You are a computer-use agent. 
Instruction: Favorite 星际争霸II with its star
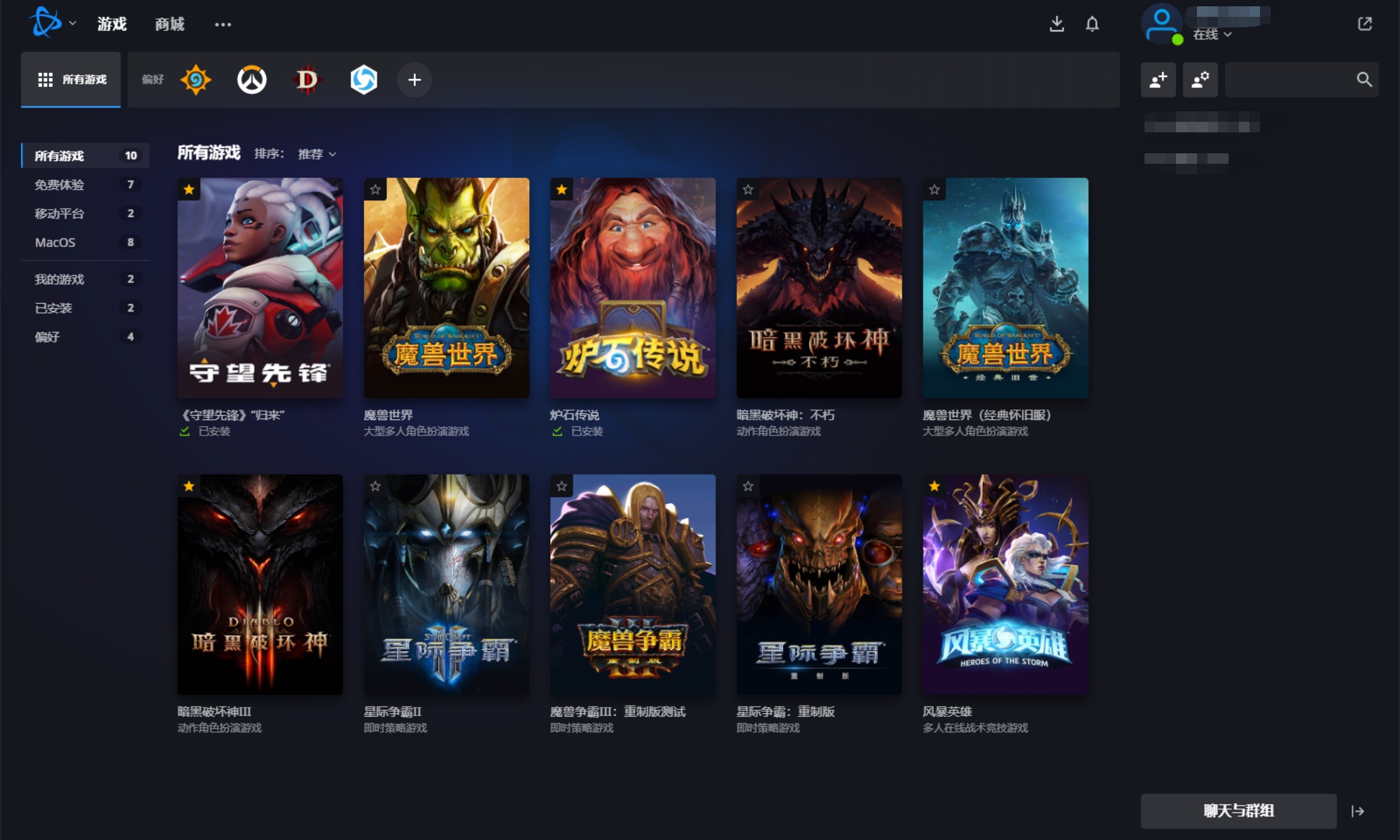[x=376, y=486]
